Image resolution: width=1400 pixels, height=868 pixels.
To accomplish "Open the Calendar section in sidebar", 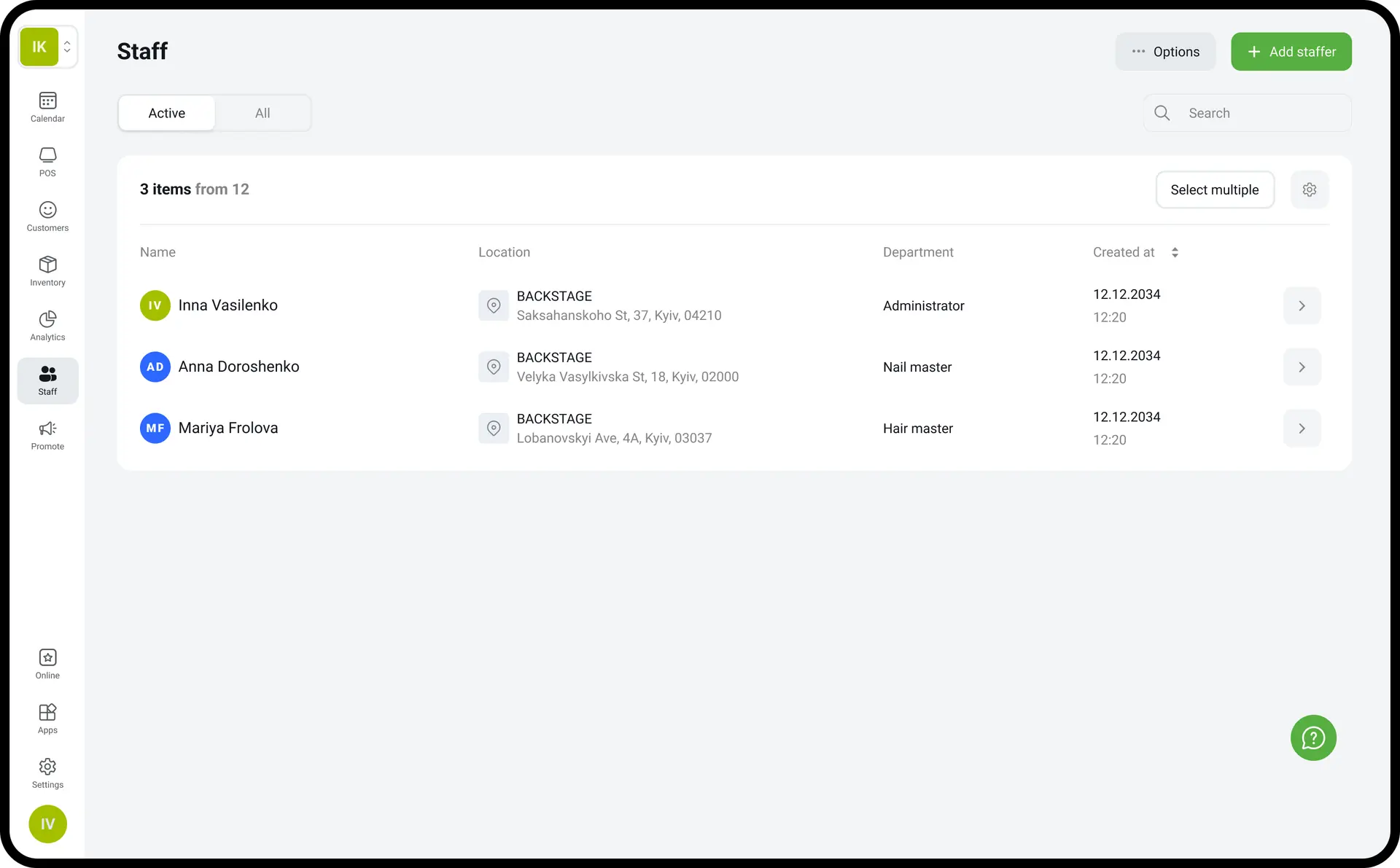I will (47, 107).
